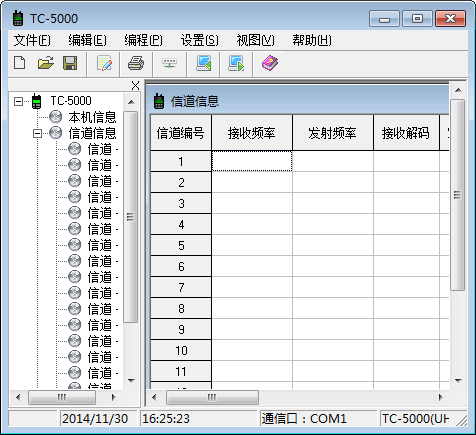Select row header for channel 5
476x435 pixels.
(x=181, y=245)
